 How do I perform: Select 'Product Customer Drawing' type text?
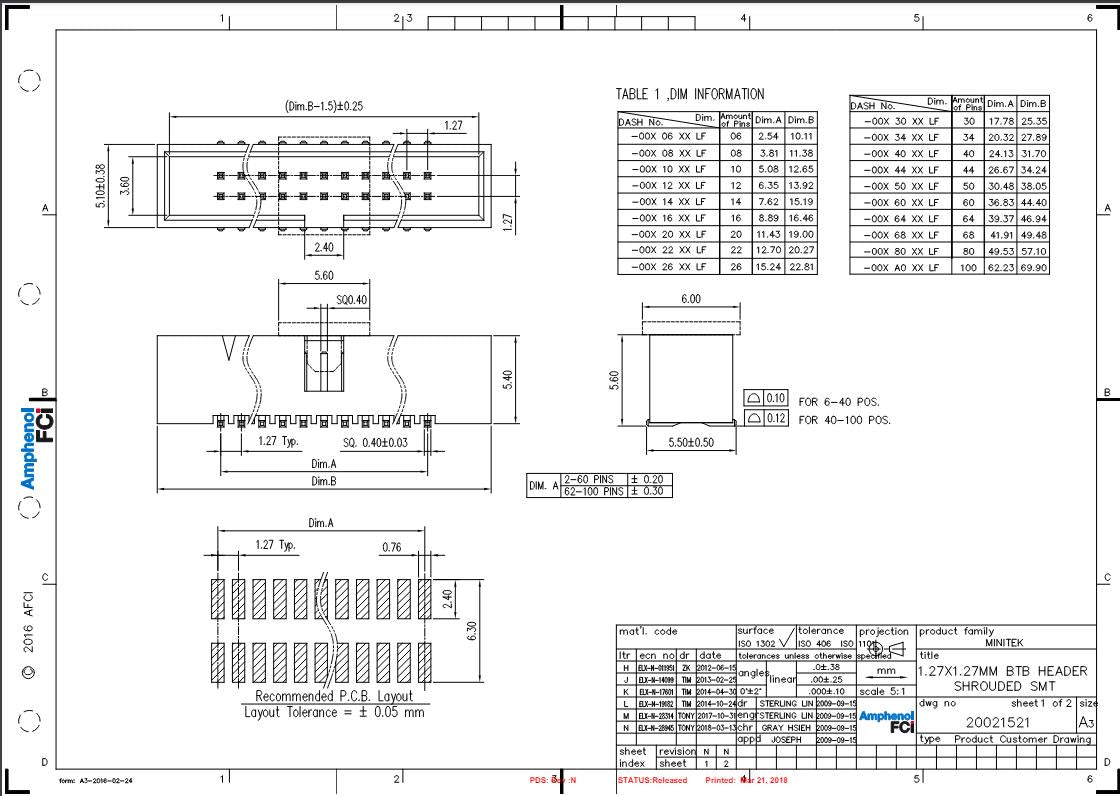1023,739
